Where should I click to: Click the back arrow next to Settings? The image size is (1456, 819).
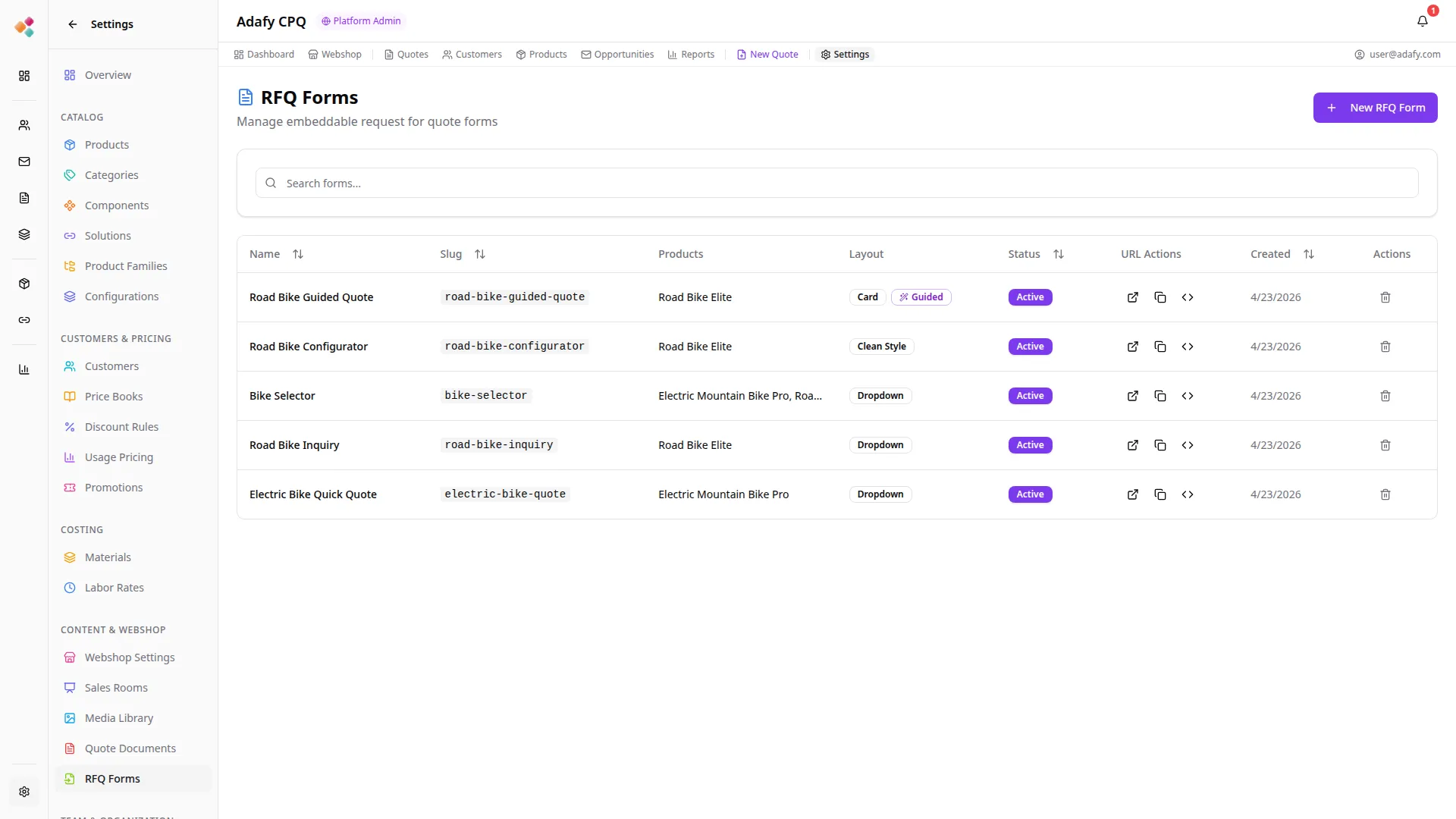pyautogui.click(x=73, y=24)
